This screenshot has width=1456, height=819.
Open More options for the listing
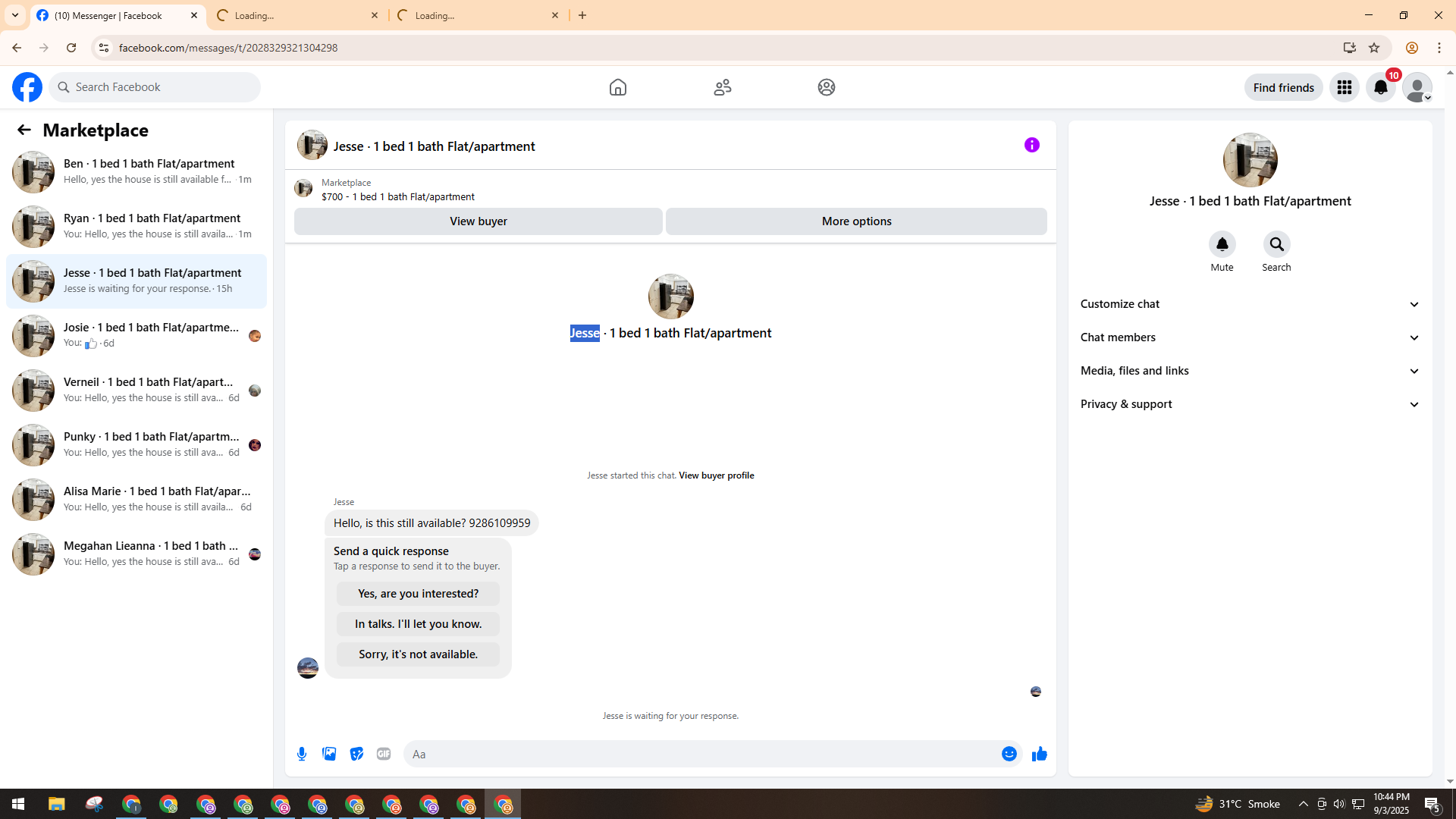click(856, 221)
